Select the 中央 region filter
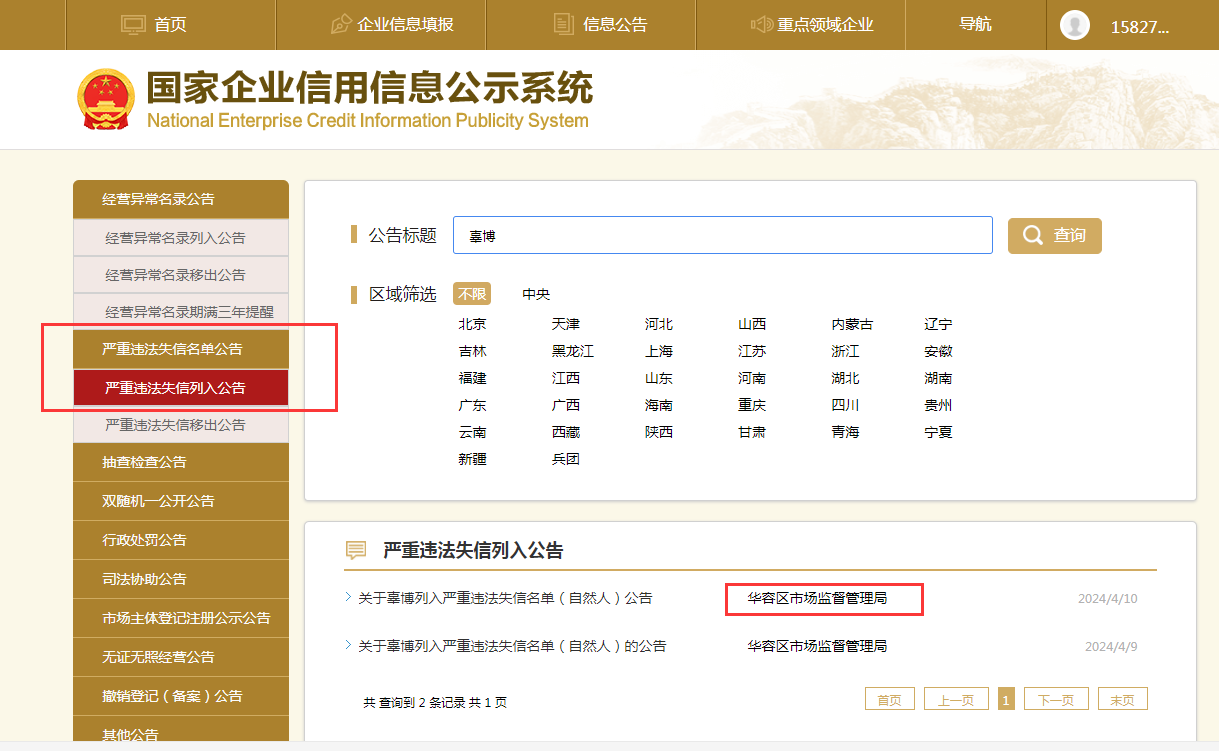This screenshot has width=1219, height=751. click(536, 294)
